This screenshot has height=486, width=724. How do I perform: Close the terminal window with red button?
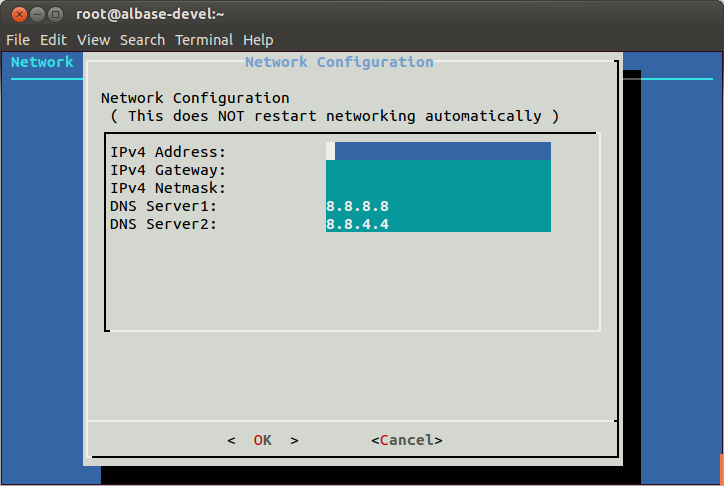(x=19, y=15)
